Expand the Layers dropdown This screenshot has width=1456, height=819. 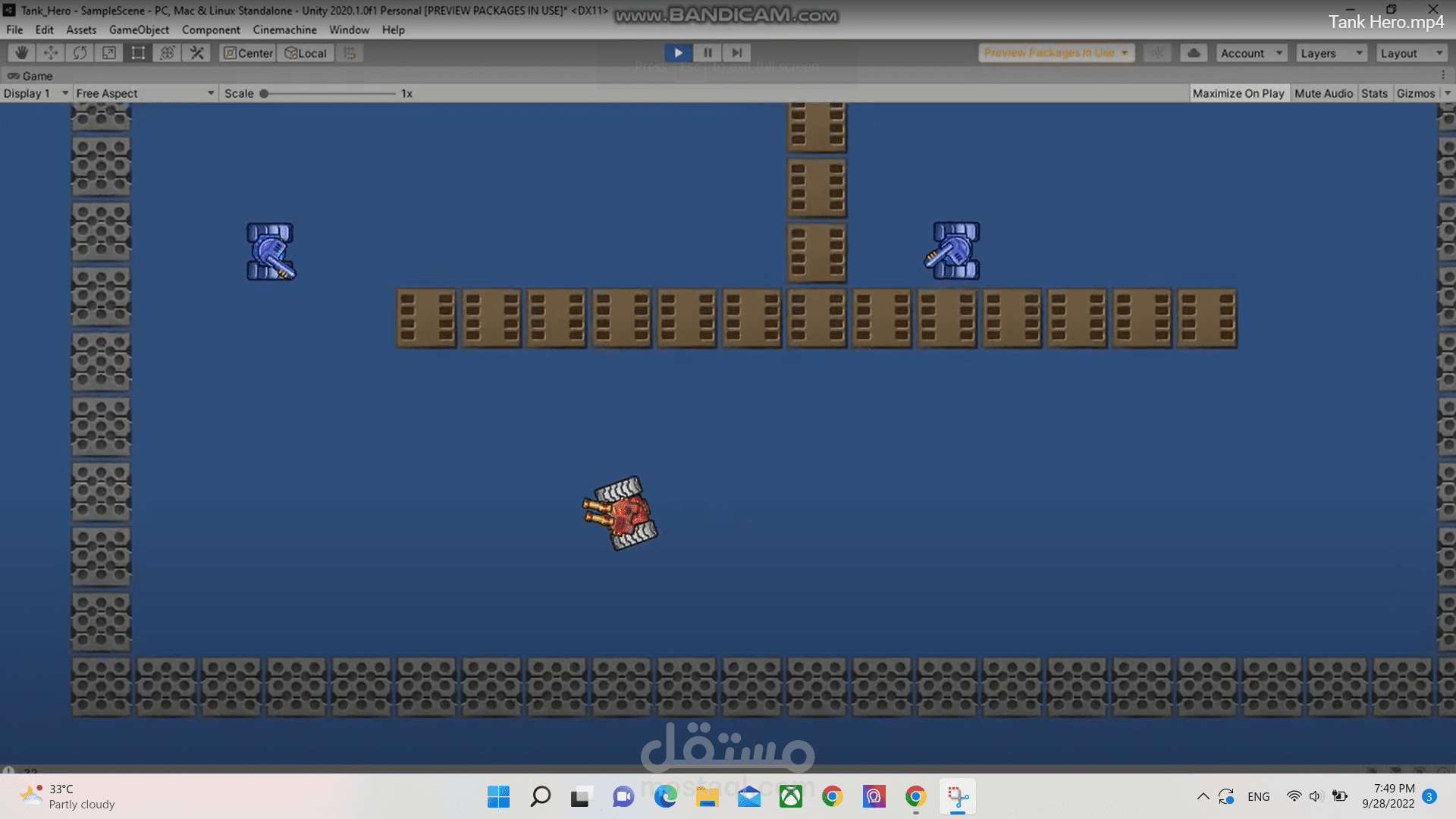[1332, 53]
